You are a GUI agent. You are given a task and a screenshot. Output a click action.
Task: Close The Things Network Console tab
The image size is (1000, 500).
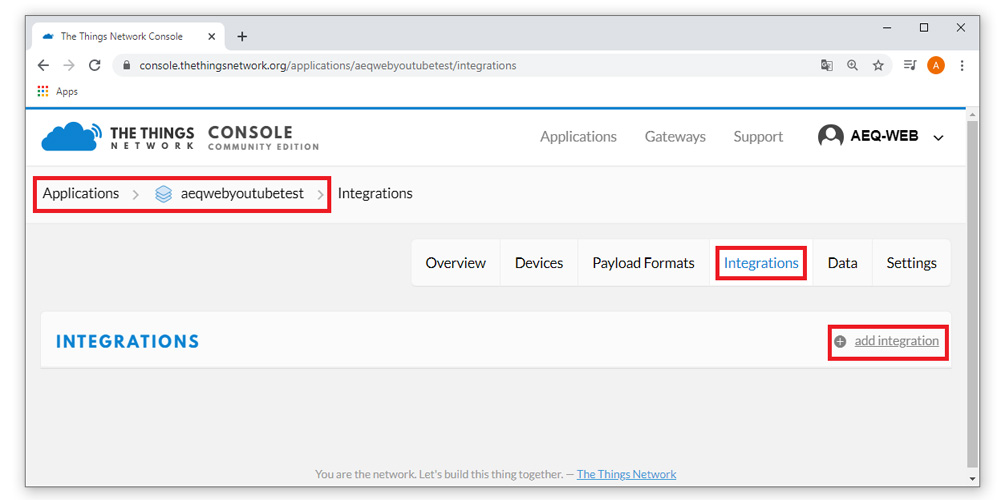click(212, 36)
